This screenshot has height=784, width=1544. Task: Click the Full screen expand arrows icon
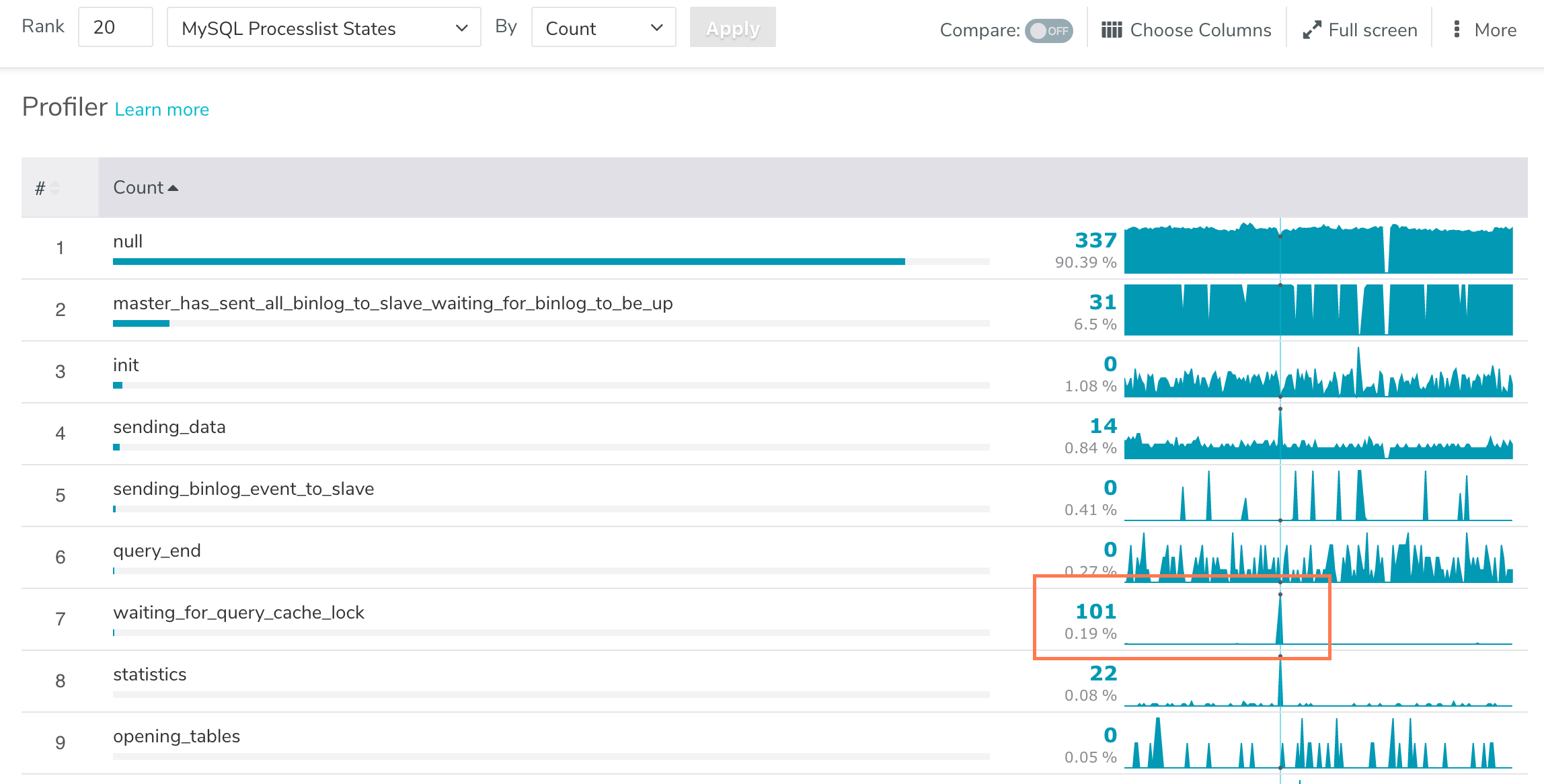coord(1311,30)
